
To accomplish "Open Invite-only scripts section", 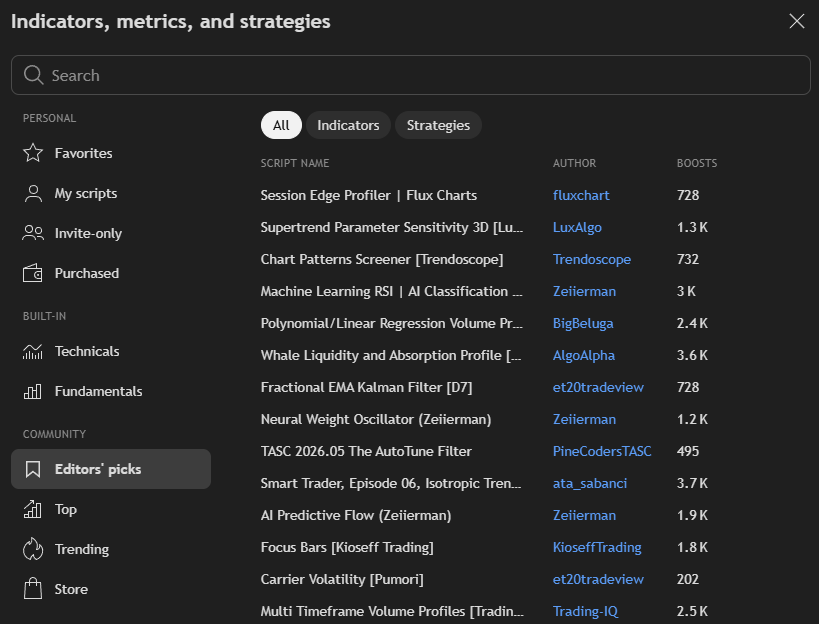I will (111, 233).
